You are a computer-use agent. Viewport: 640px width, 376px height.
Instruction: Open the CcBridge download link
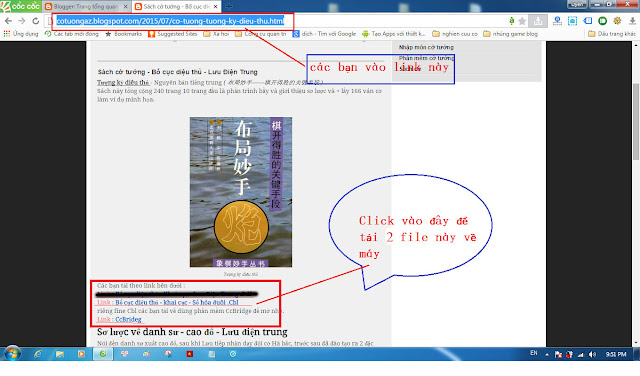[128, 319]
